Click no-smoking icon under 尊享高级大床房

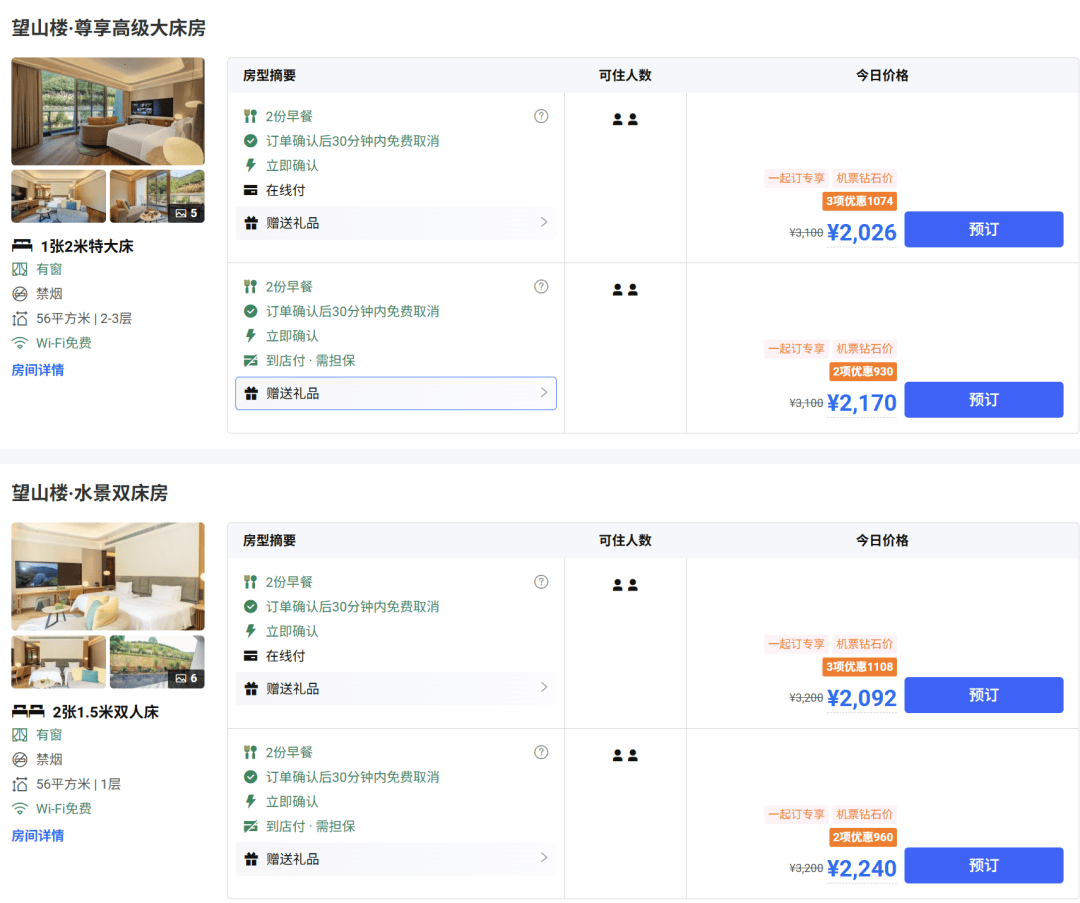[x=20, y=294]
